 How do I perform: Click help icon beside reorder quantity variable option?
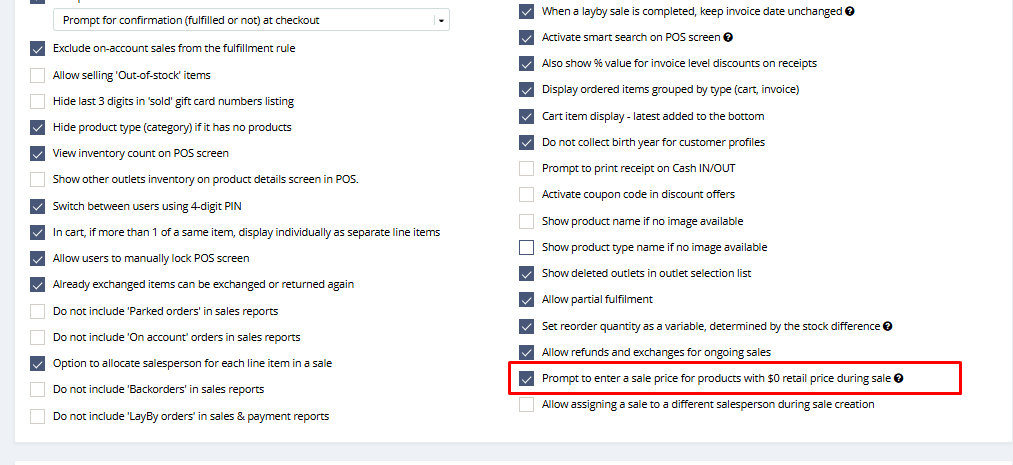point(888,326)
